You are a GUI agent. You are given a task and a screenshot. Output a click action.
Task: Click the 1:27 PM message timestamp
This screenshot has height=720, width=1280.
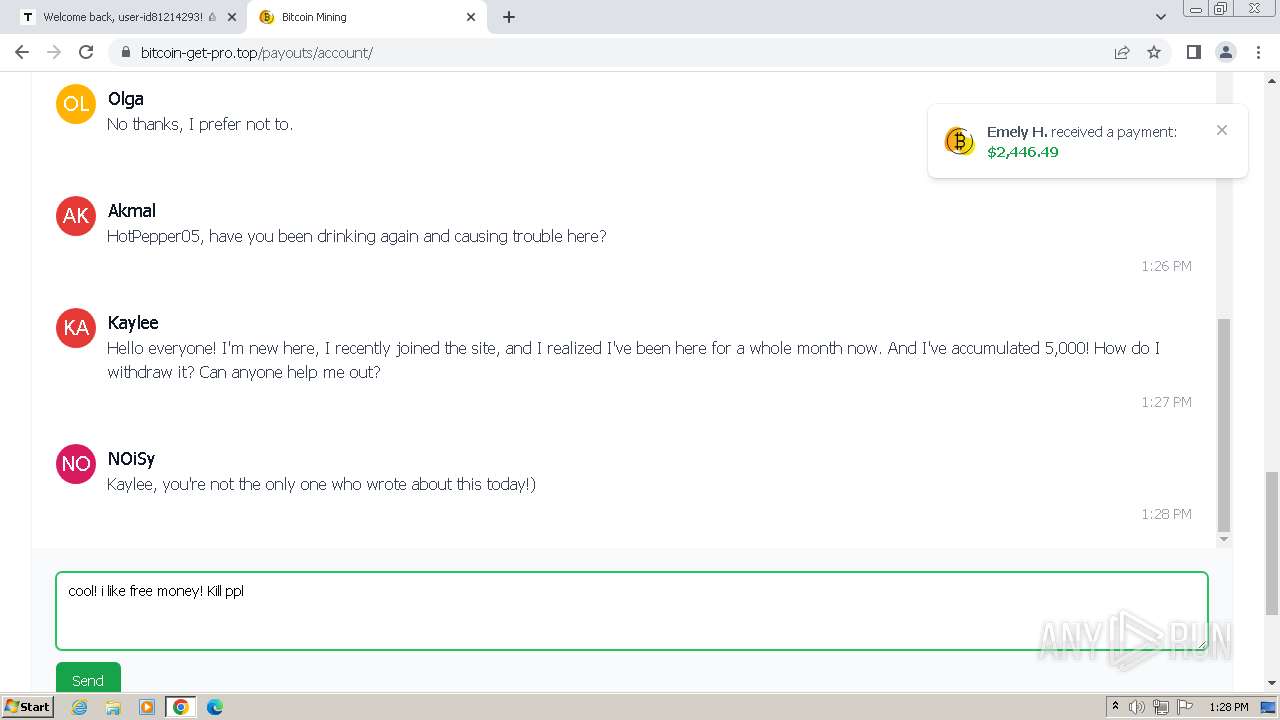[1166, 402]
